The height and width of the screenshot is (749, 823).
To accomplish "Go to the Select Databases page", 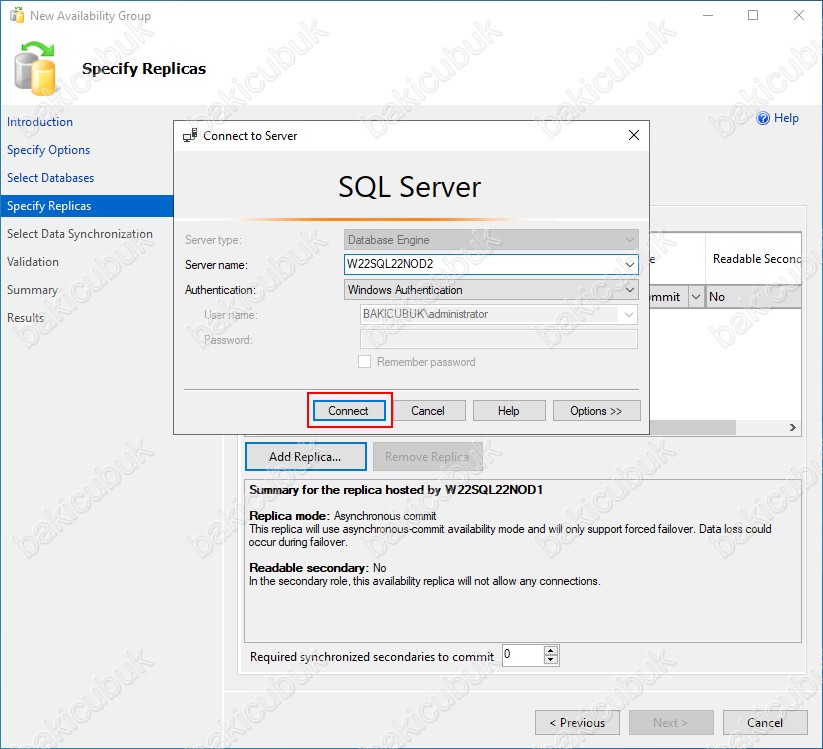I will [50, 178].
